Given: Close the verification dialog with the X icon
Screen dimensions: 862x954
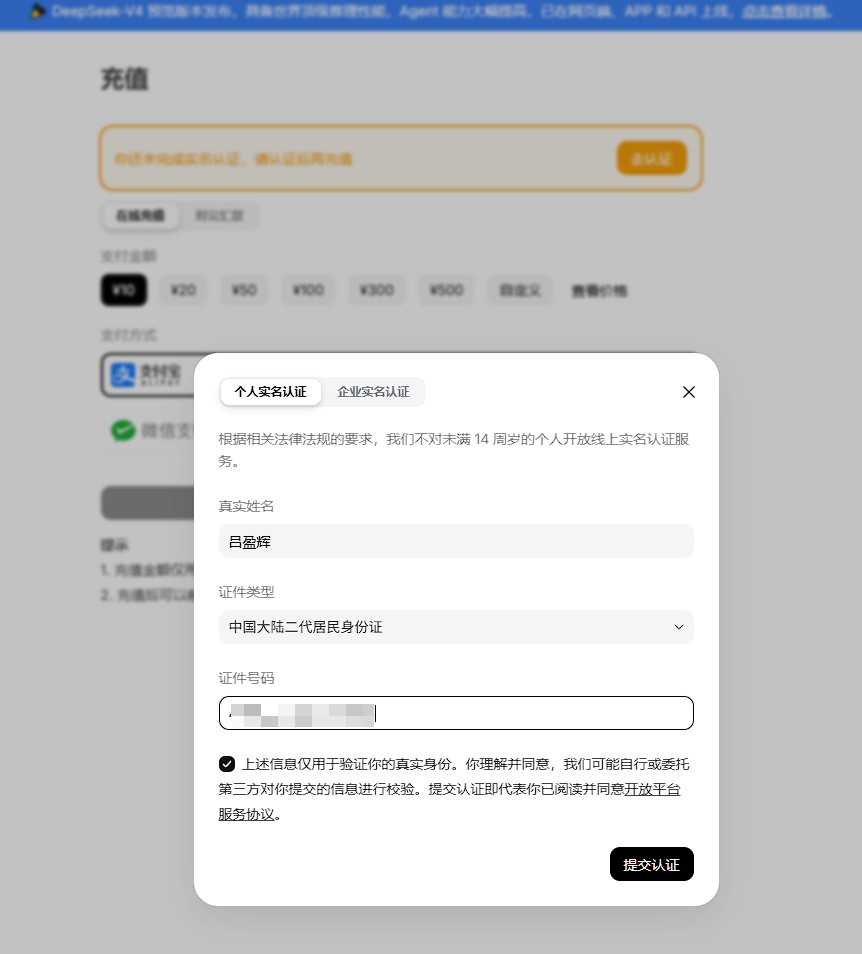Looking at the screenshot, I should (x=689, y=392).
